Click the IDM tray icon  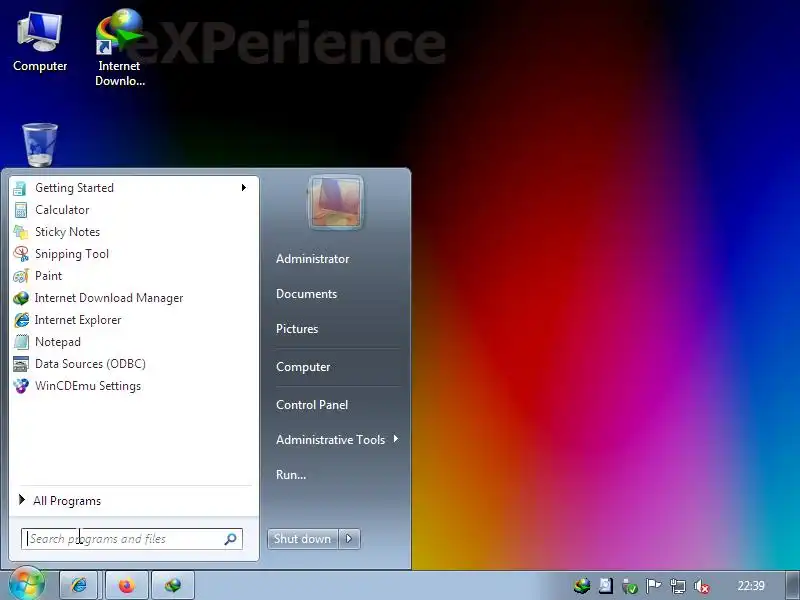[582, 586]
